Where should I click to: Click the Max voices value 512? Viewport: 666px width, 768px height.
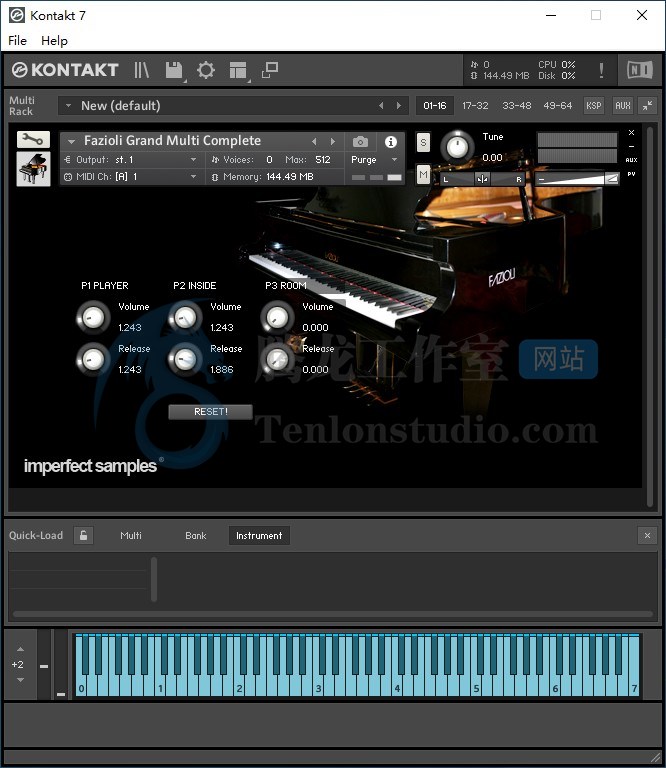[323, 160]
